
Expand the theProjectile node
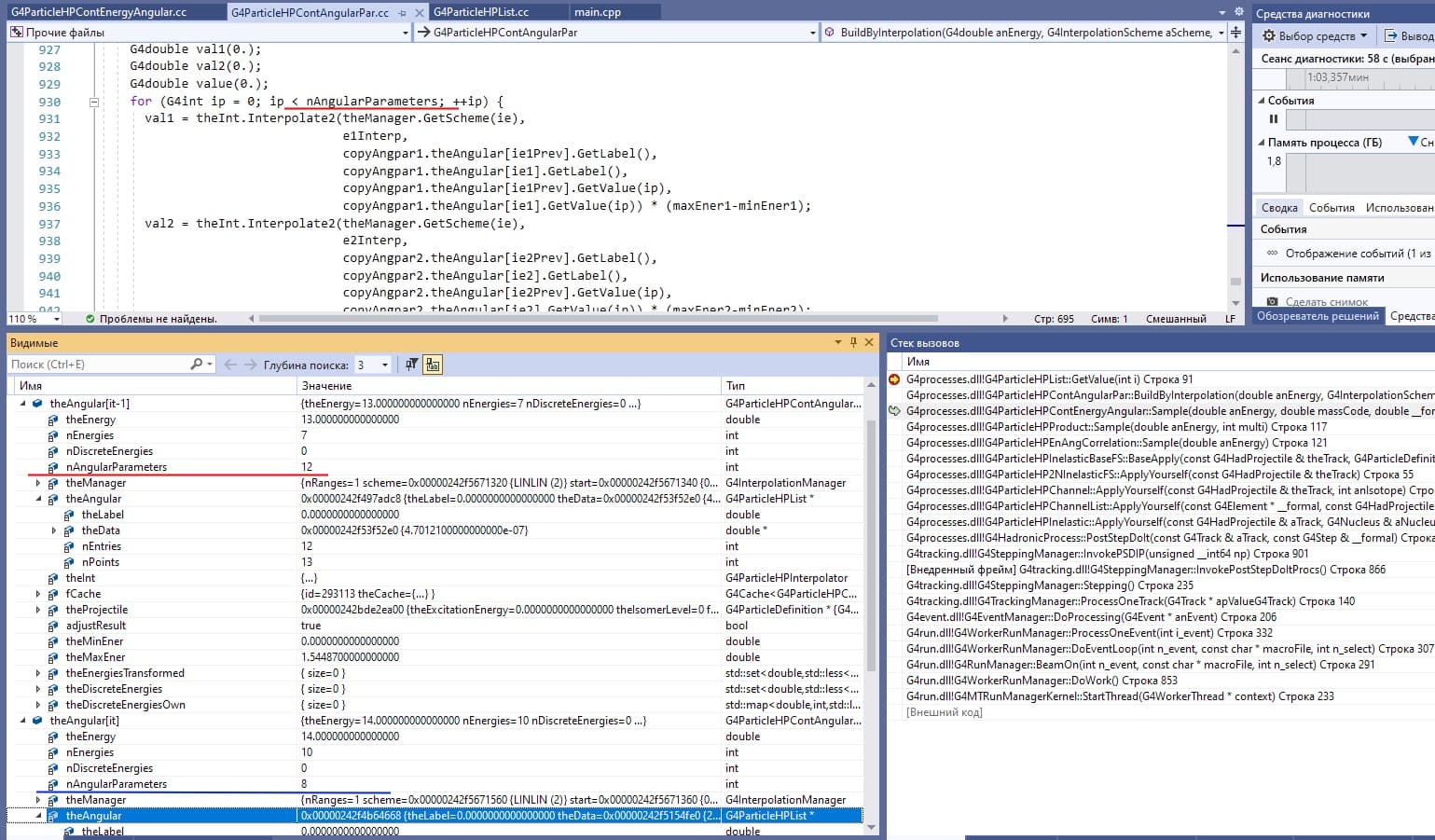(x=38, y=610)
